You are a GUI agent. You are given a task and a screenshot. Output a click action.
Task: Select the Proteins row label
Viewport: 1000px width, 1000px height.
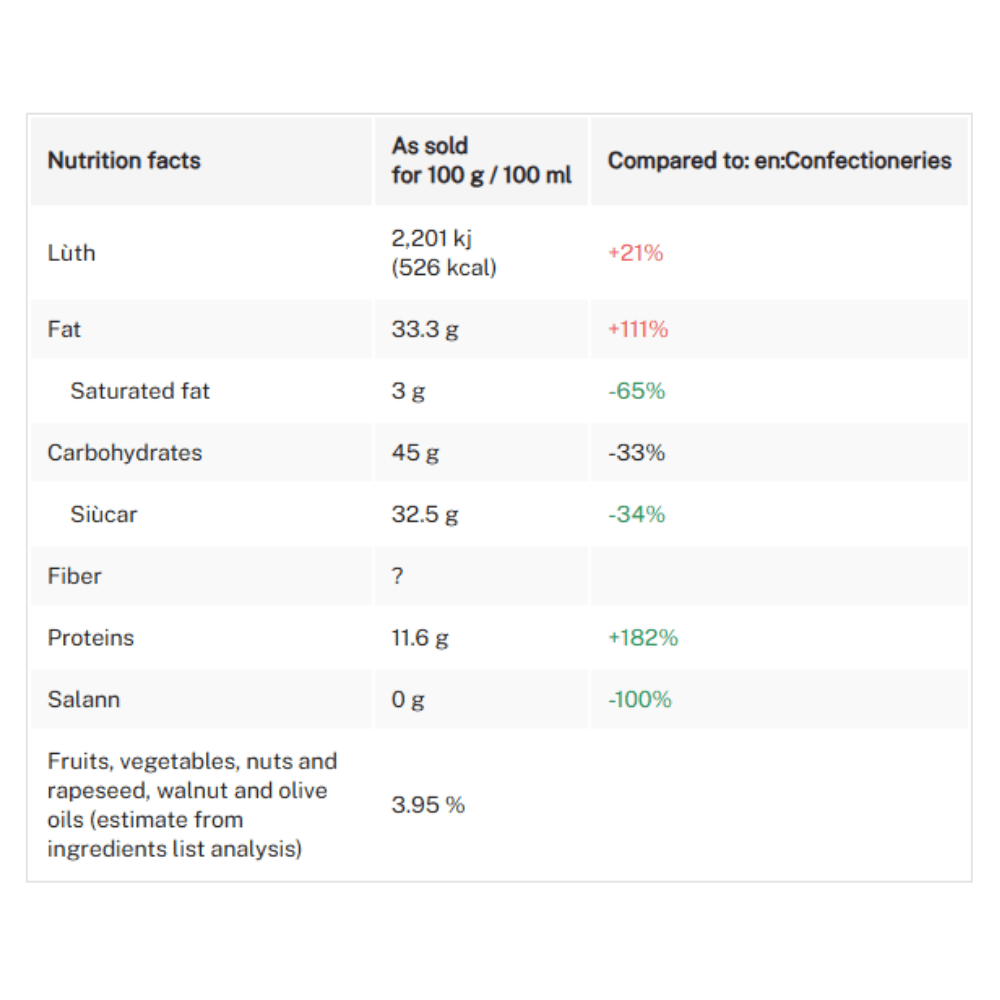91,638
